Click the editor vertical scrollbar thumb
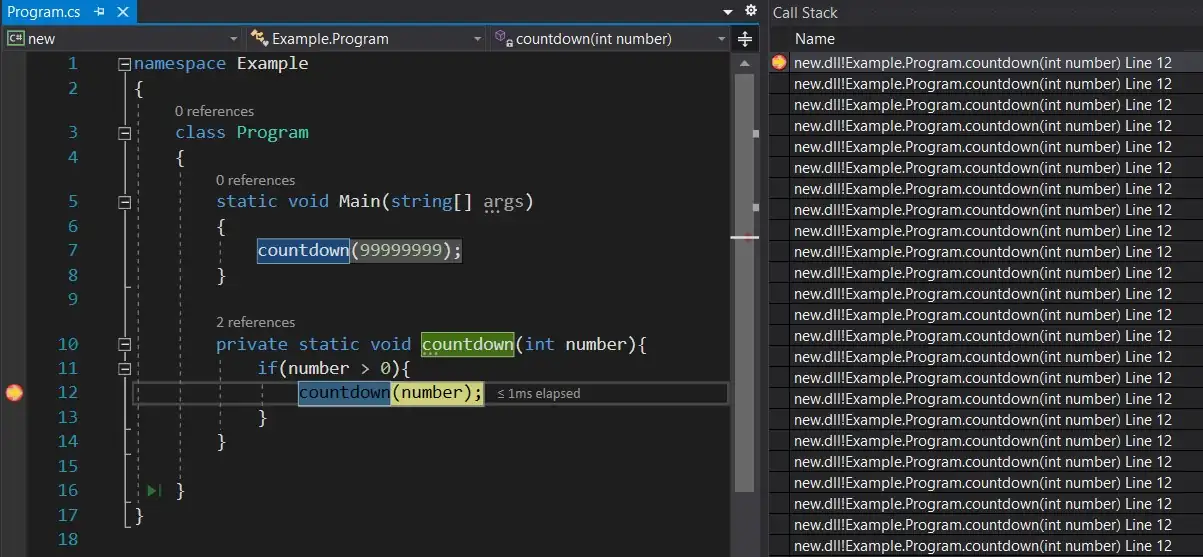The height and width of the screenshot is (557, 1203). (x=745, y=283)
